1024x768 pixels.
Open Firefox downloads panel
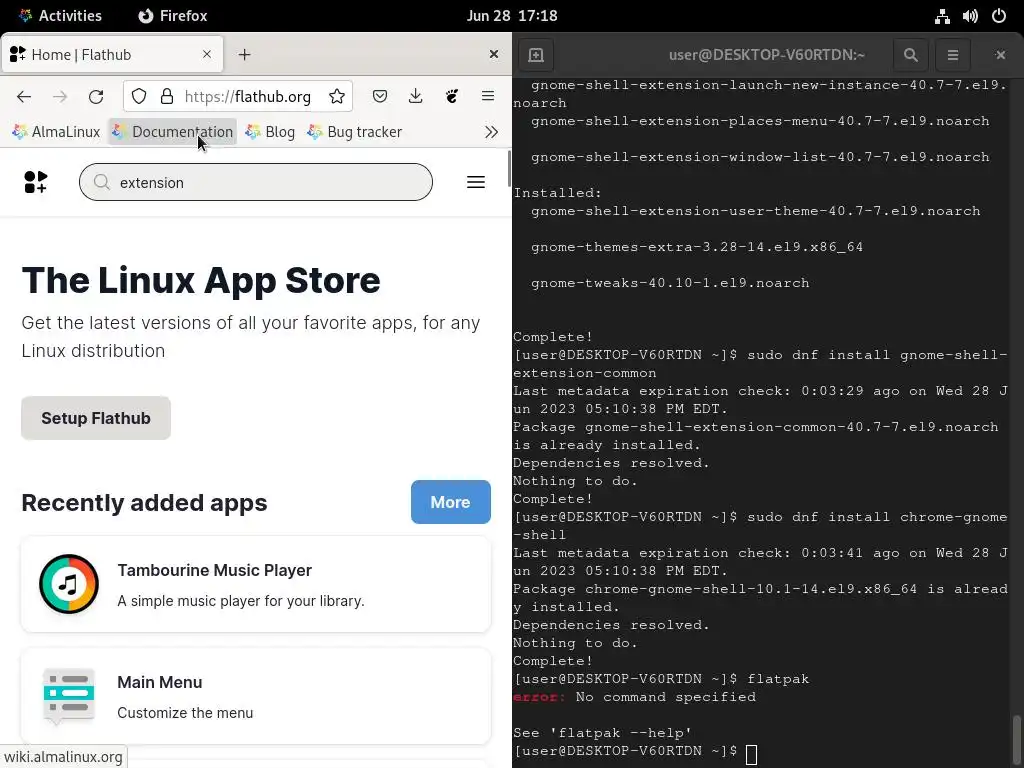coord(415,97)
